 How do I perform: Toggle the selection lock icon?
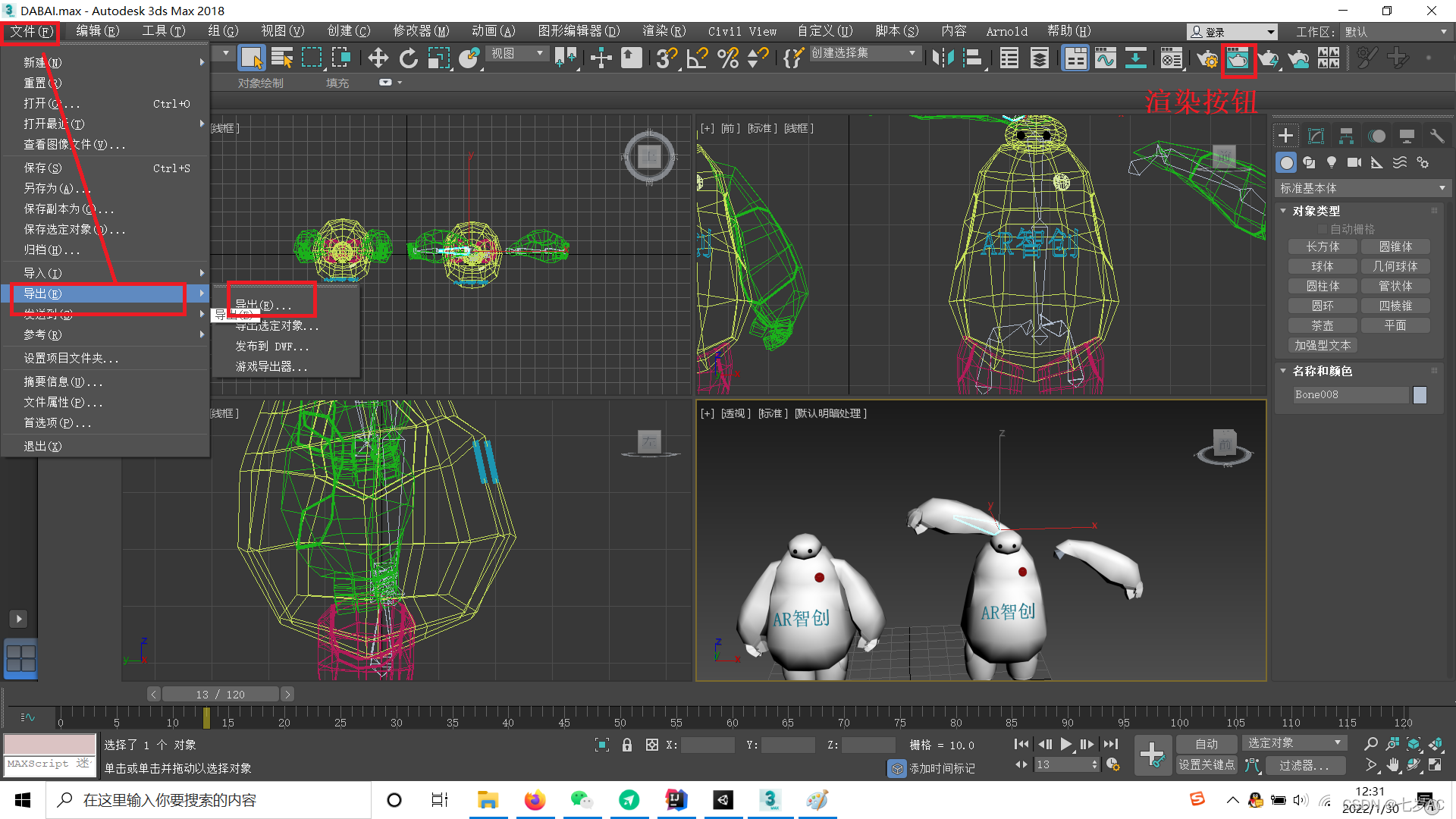tap(627, 745)
